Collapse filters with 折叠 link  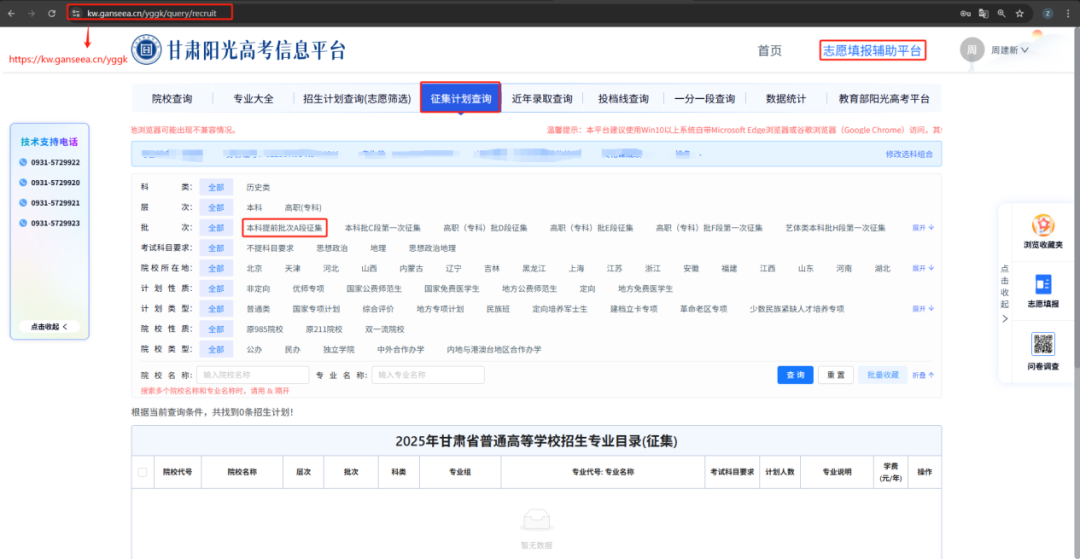[x=924, y=375]
